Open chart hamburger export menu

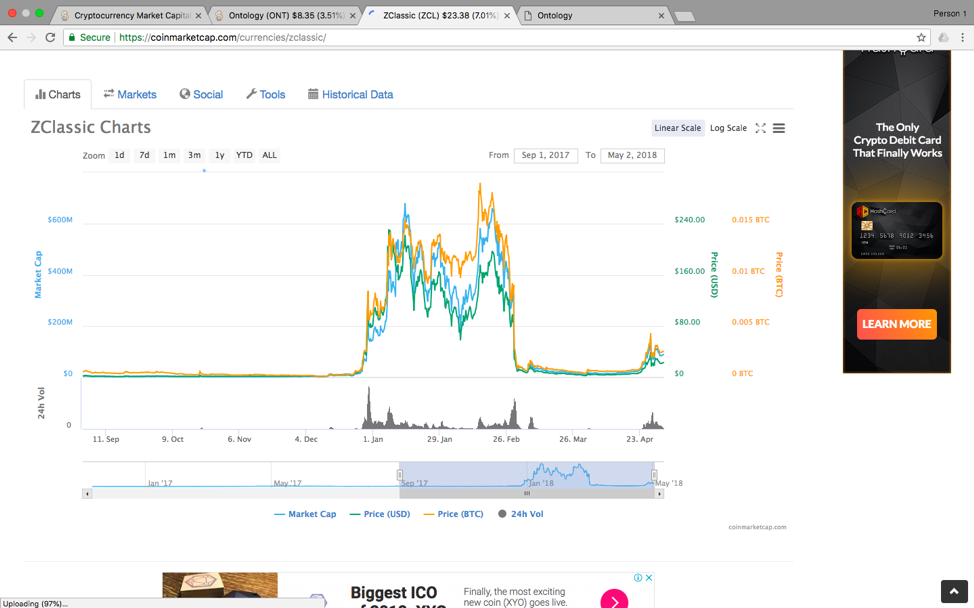click(778, 128)
